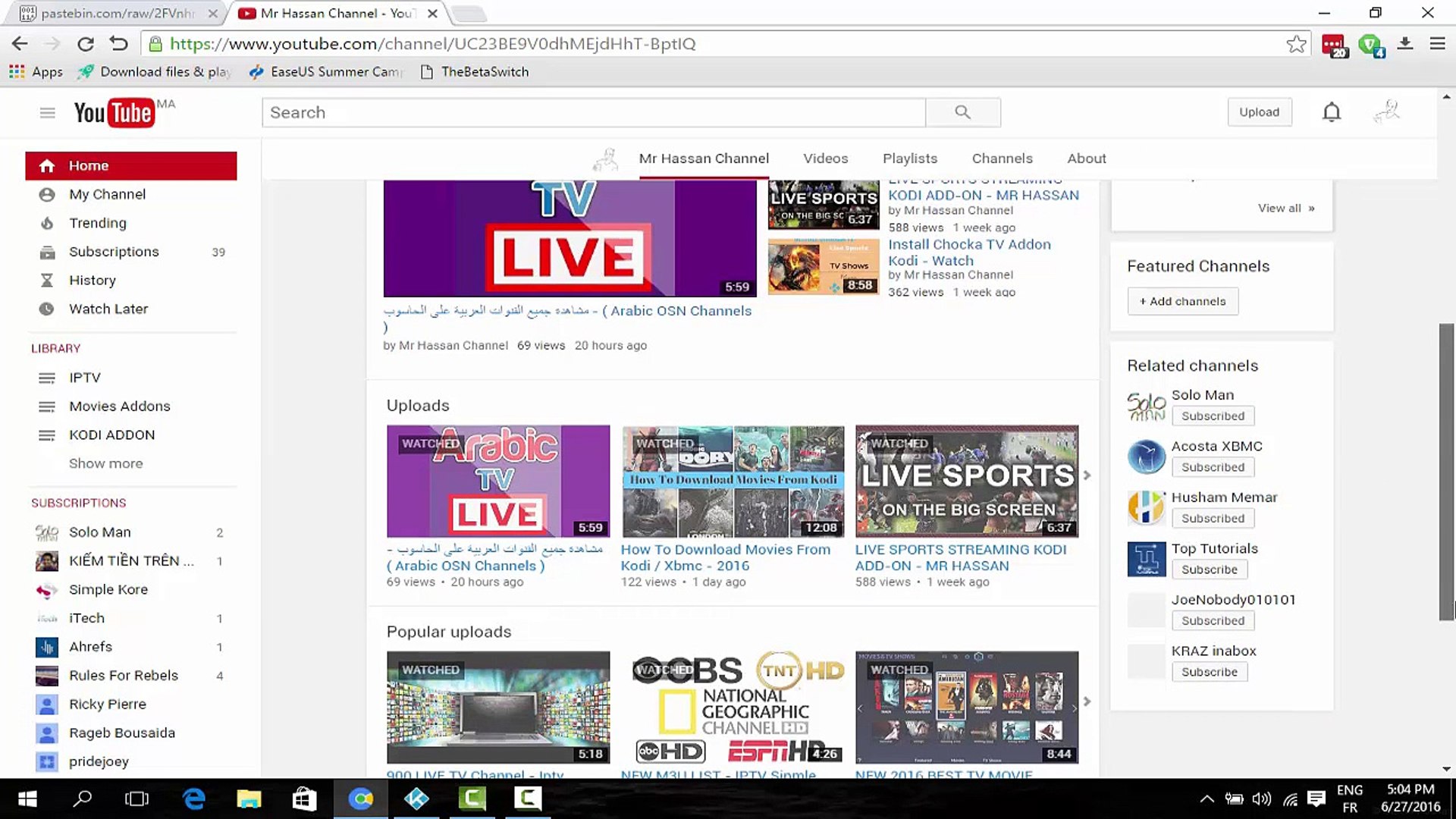Click the Upload button
1456x819 pixels.
point(1259,112)
